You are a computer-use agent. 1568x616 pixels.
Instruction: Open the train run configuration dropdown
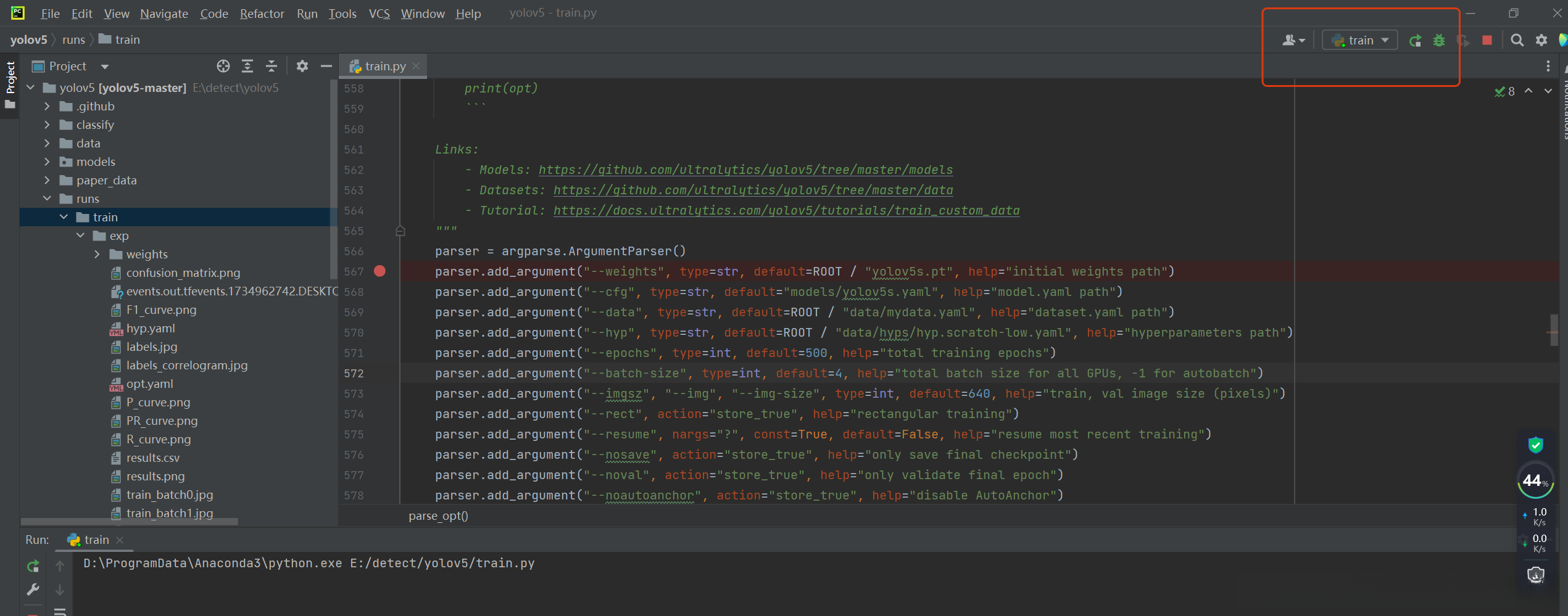(x=1360, y=41)
